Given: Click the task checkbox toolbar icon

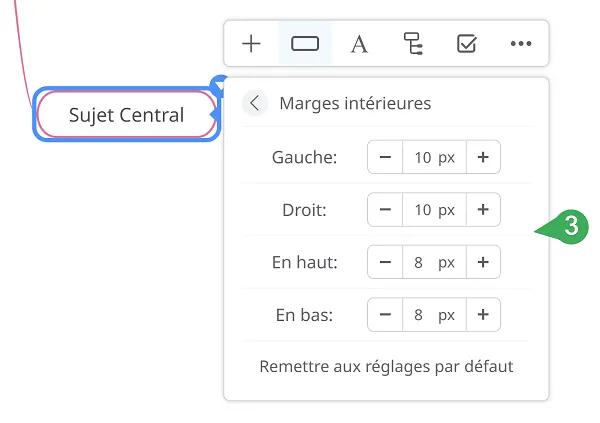Looking at the screenshot, I should tap(467, 43).
